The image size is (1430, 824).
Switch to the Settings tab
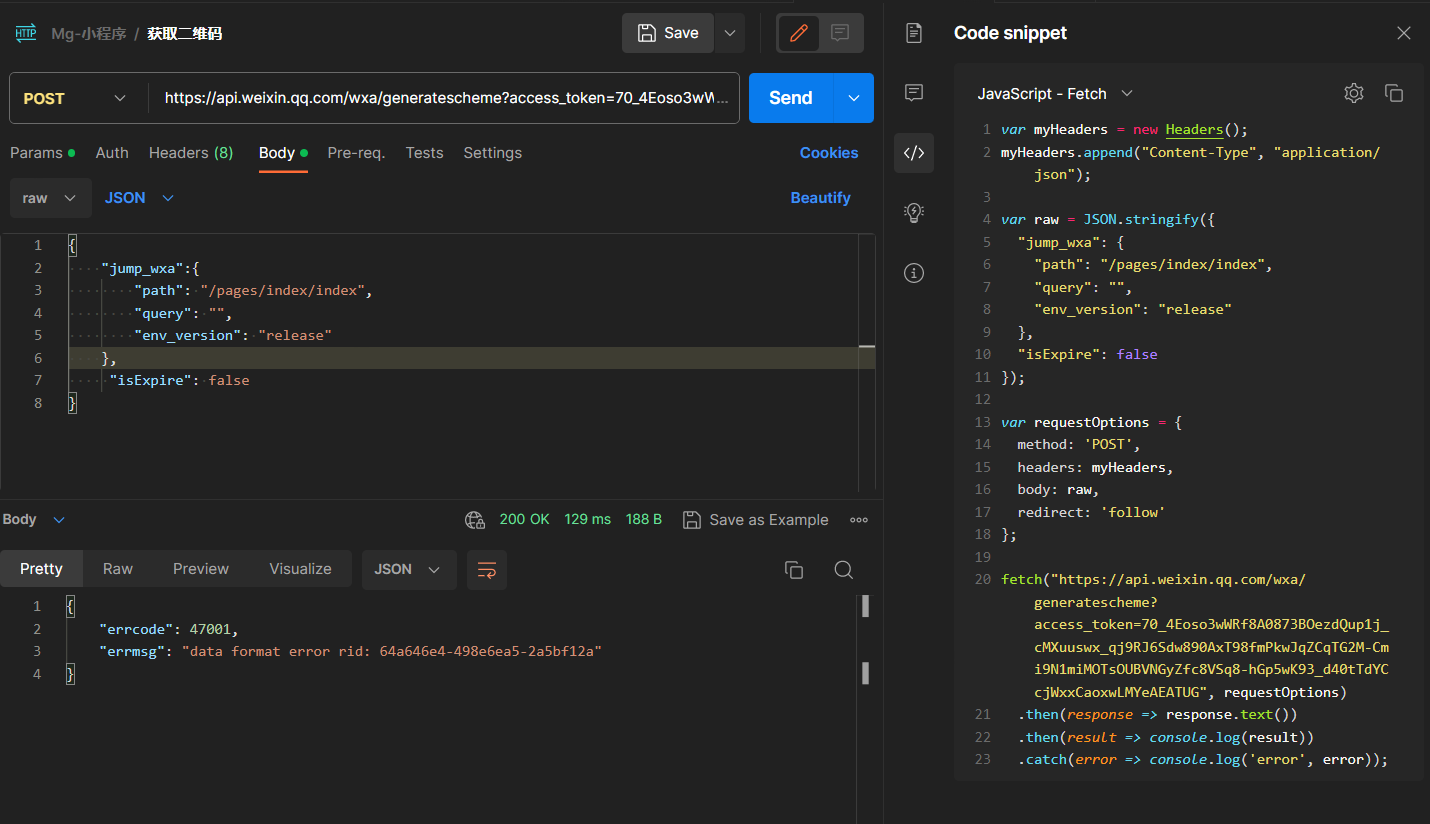pos(492,153)
